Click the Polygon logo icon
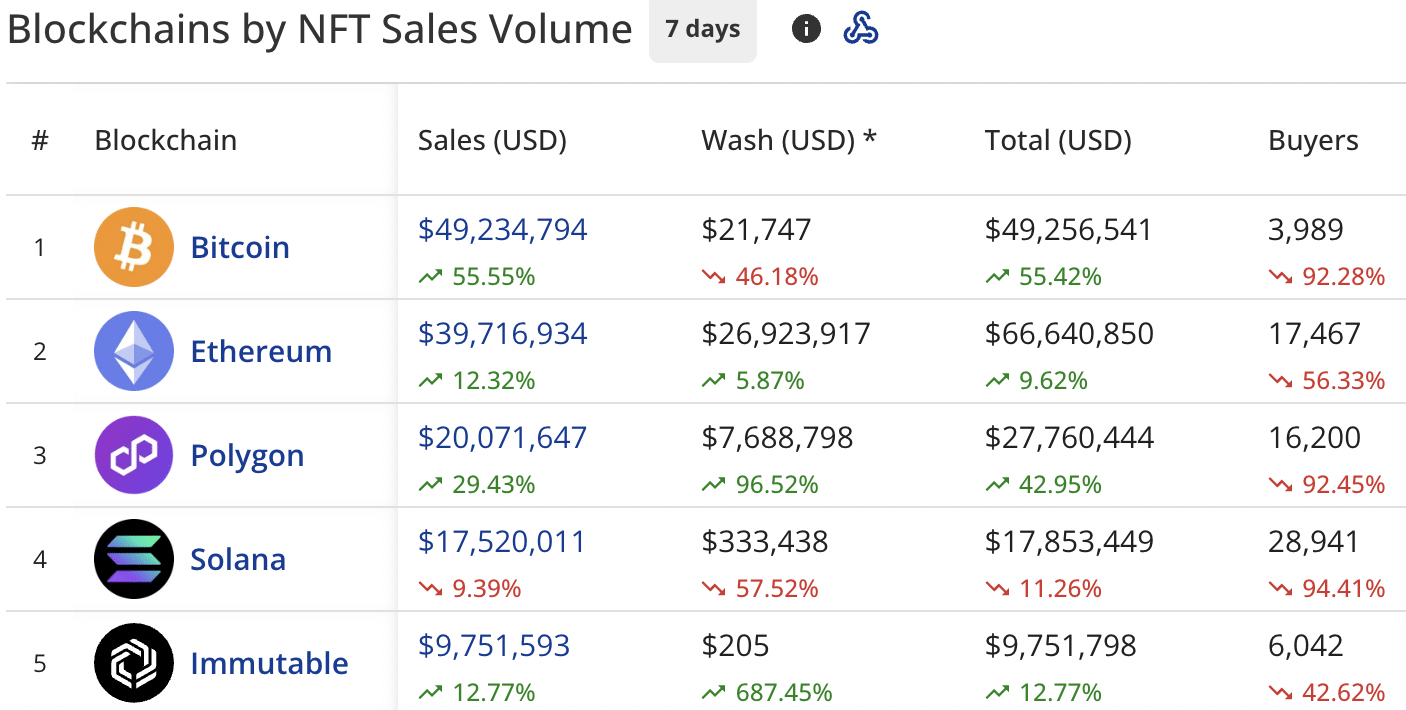 click(x=133, y=455)
